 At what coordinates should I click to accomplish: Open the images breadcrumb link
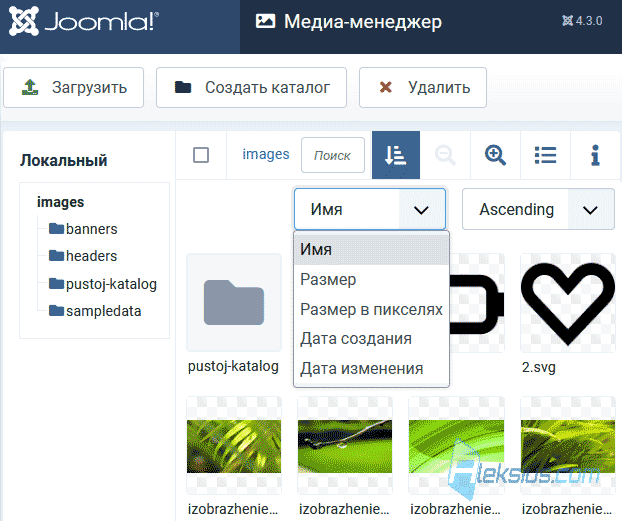pos(266,154)
